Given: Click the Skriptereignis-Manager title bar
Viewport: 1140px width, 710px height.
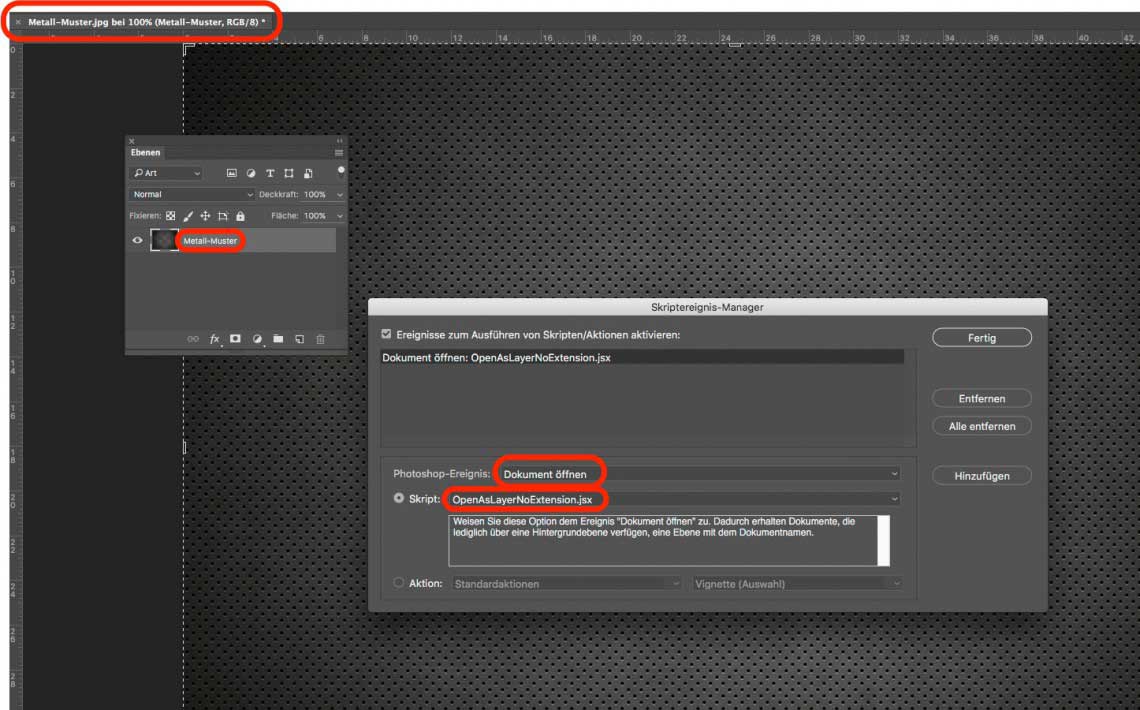Looking at the screenshot, I should (707, 307).
